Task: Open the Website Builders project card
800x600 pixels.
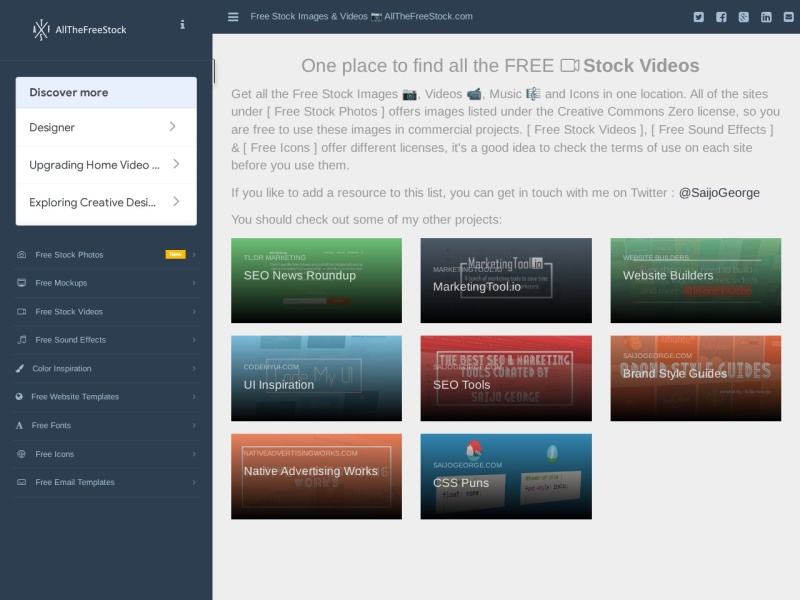Action: tap(695, 281)
